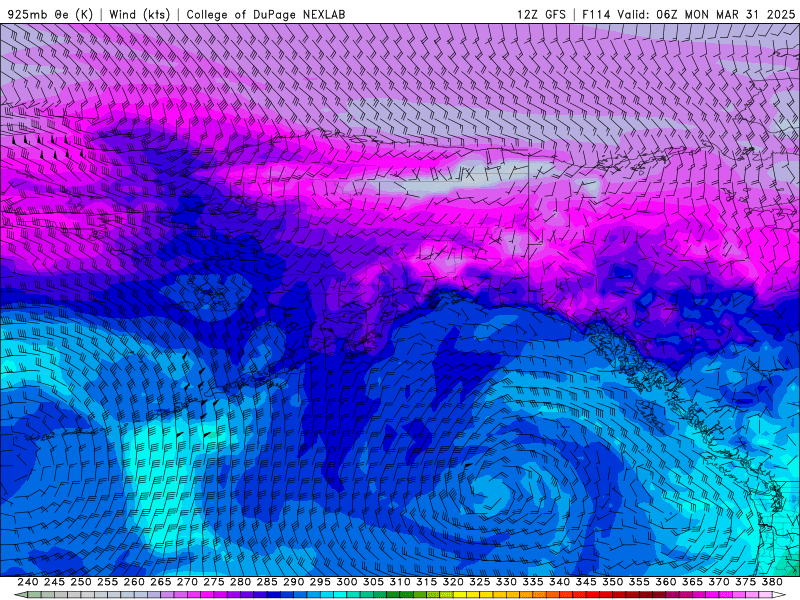Image resolution: width=800 pixels, height=600 pixels.
Task: Click the "Wind (kts)" header label
Action: point(139,14)
